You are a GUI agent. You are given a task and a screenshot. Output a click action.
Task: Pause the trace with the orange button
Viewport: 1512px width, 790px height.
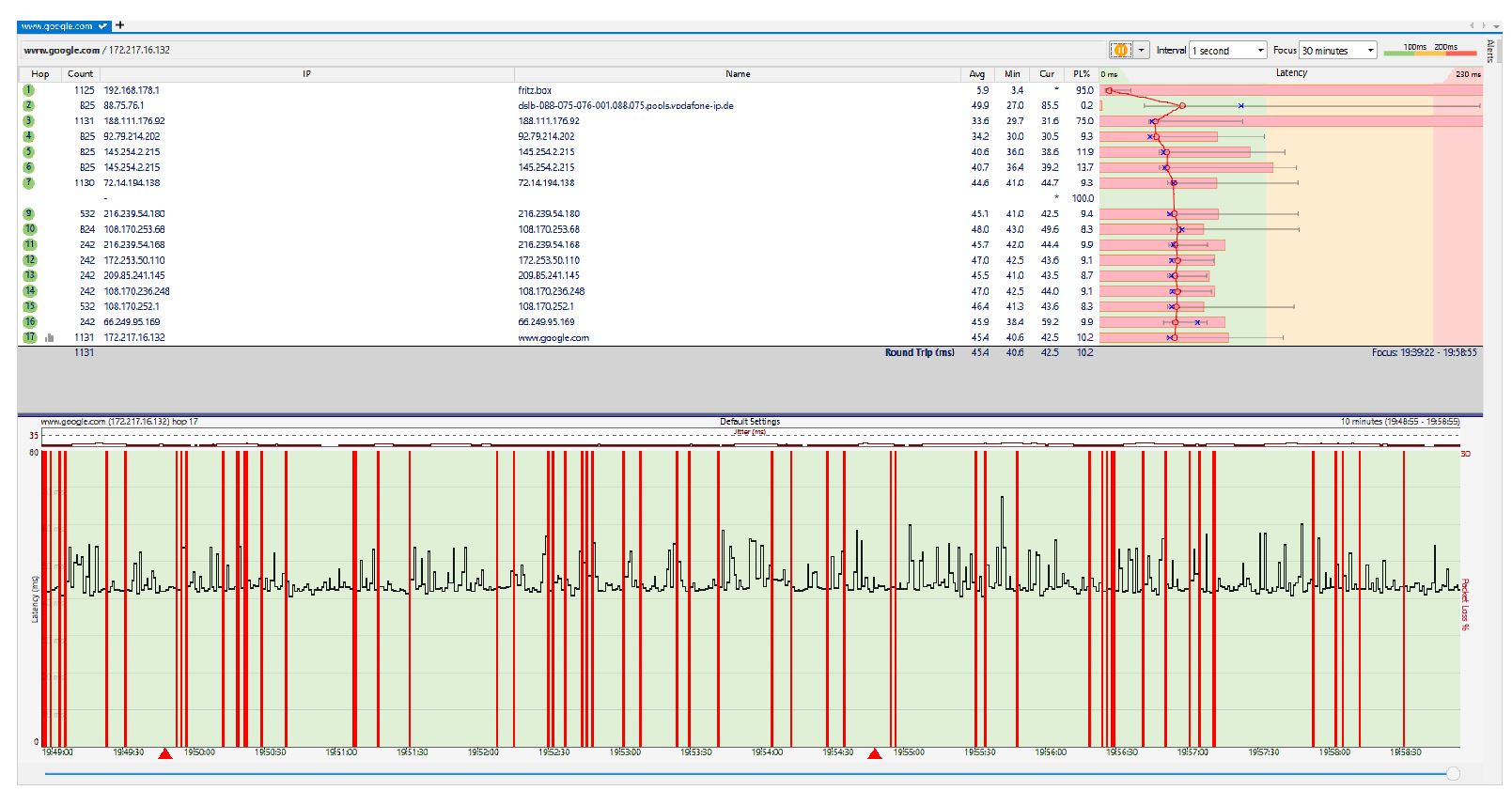(x=1120, y=50)
